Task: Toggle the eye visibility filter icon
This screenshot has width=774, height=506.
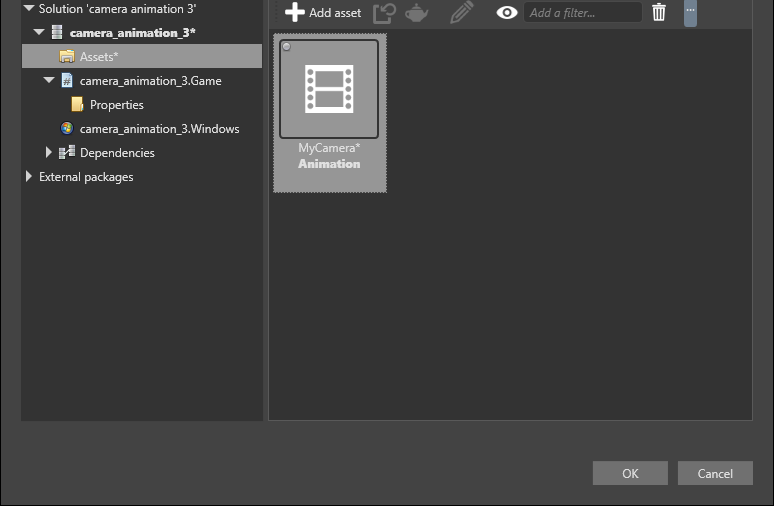Action: tap(506, 12)
